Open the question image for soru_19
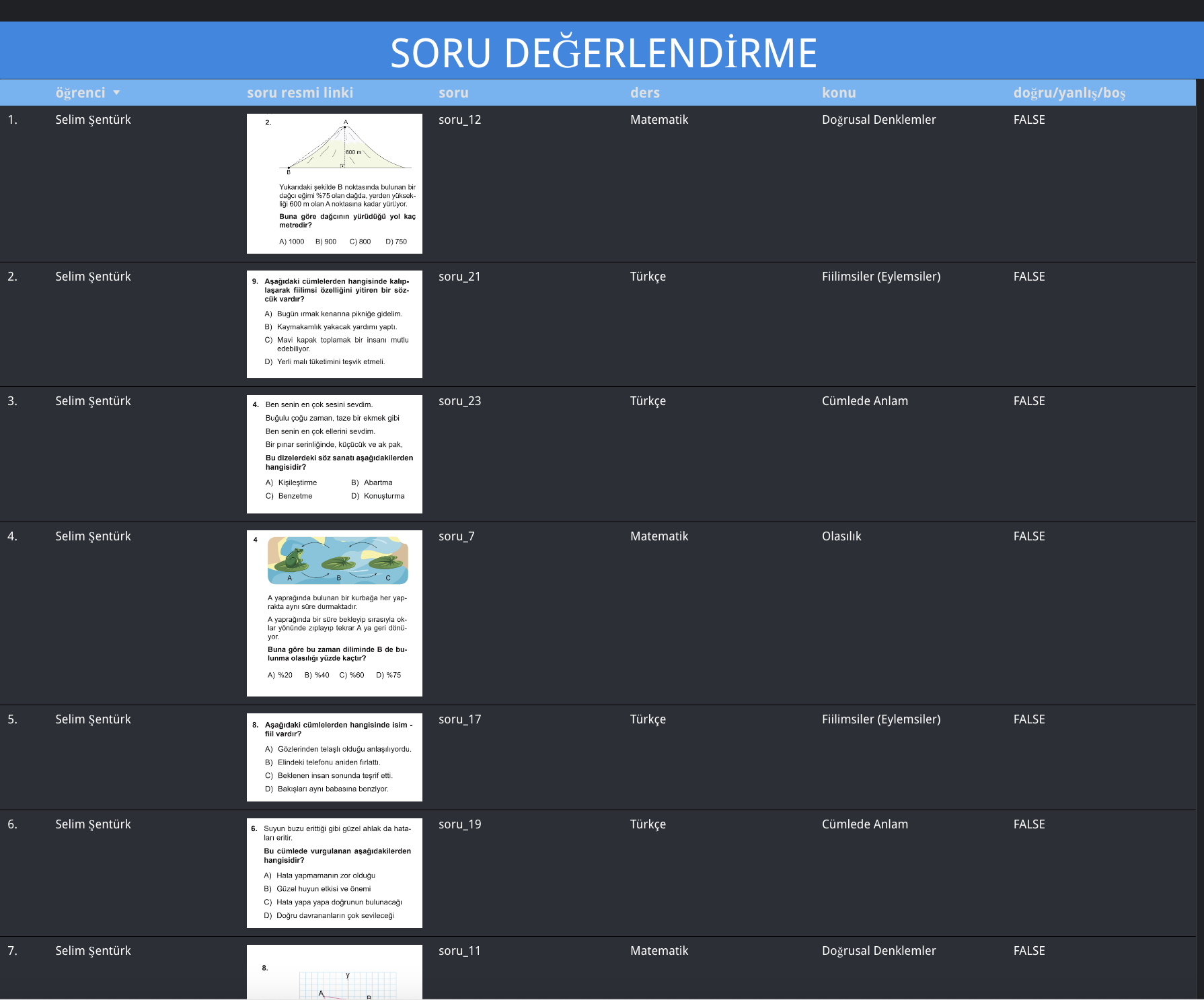1204x1000 pixels. (334, 873)
